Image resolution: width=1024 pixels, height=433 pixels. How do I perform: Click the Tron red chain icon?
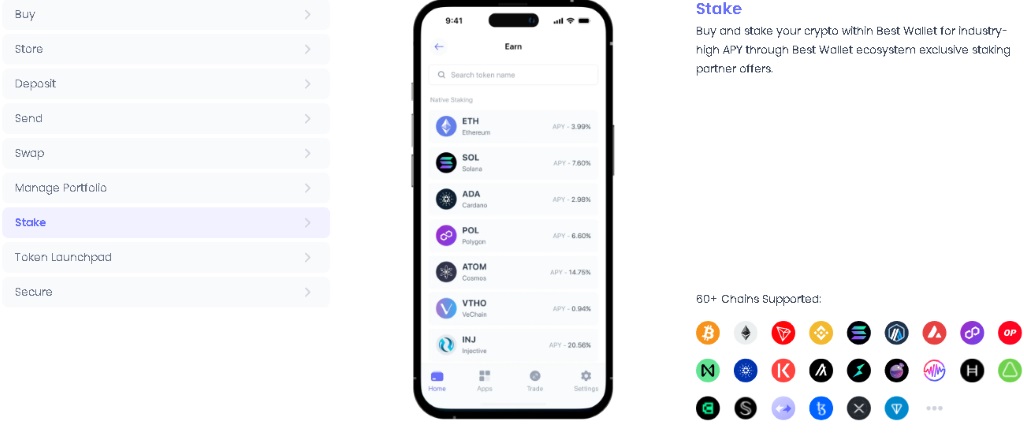pos(783,333)
